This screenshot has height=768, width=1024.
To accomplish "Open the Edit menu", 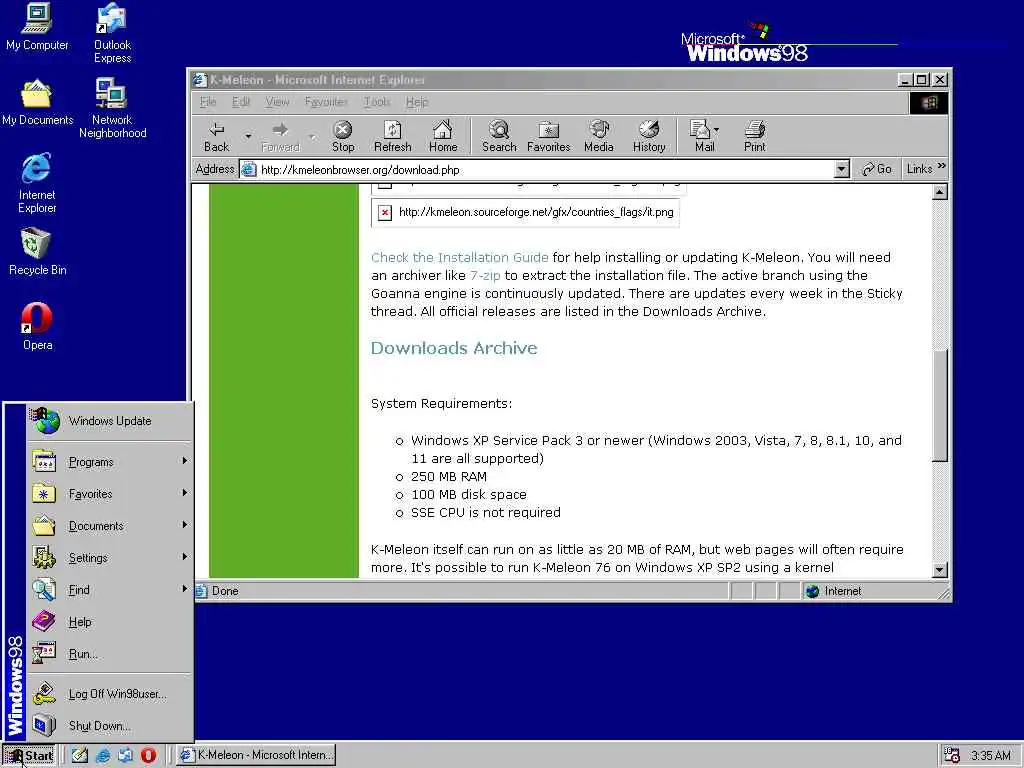I will click(241, 102).
